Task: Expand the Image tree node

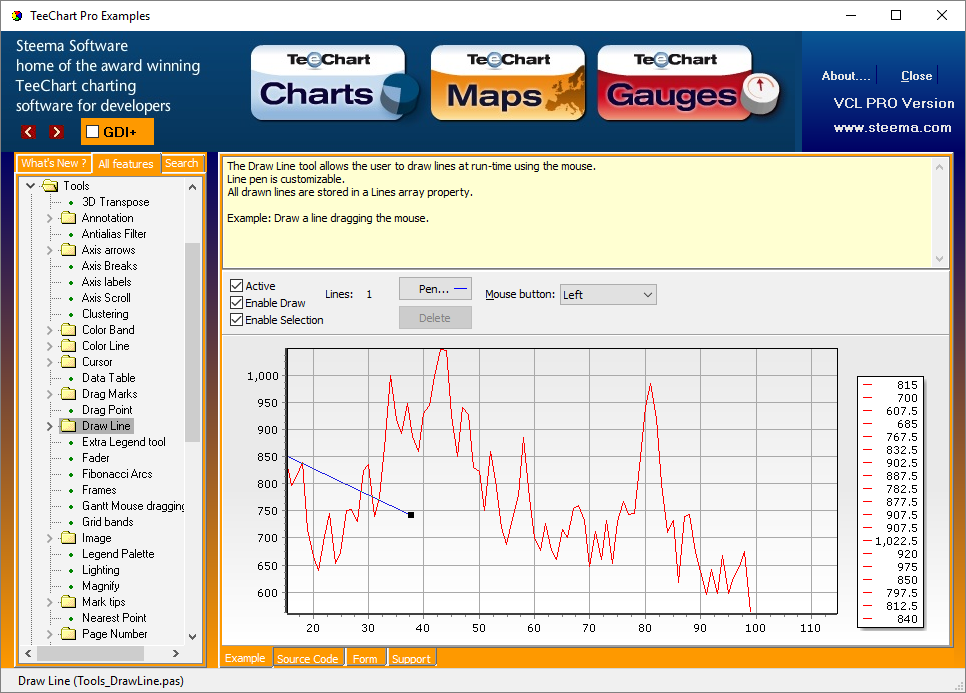Action: click(49, 538)
